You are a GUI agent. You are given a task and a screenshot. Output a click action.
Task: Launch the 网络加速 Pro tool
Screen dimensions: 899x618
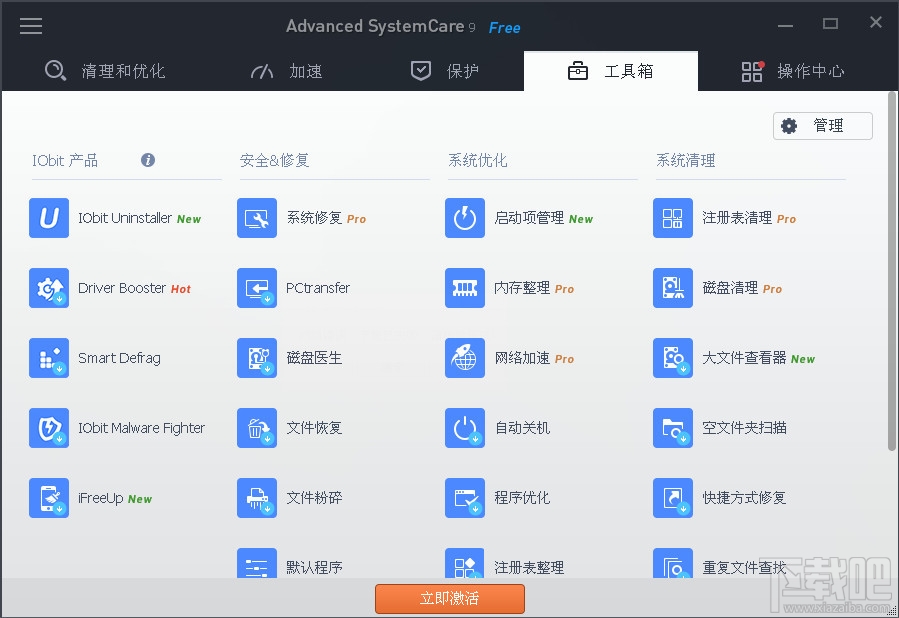coord(520,358)
